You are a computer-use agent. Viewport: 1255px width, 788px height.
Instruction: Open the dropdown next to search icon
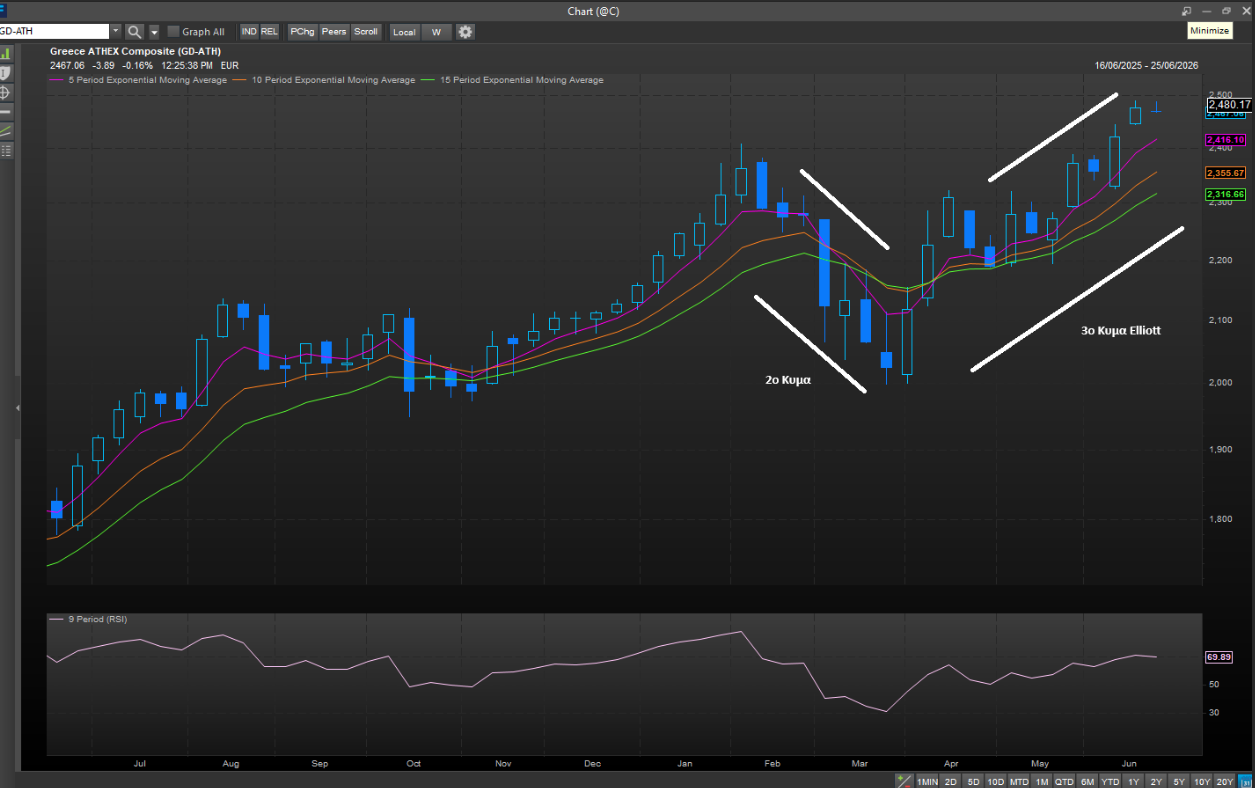tap(154, 32)
